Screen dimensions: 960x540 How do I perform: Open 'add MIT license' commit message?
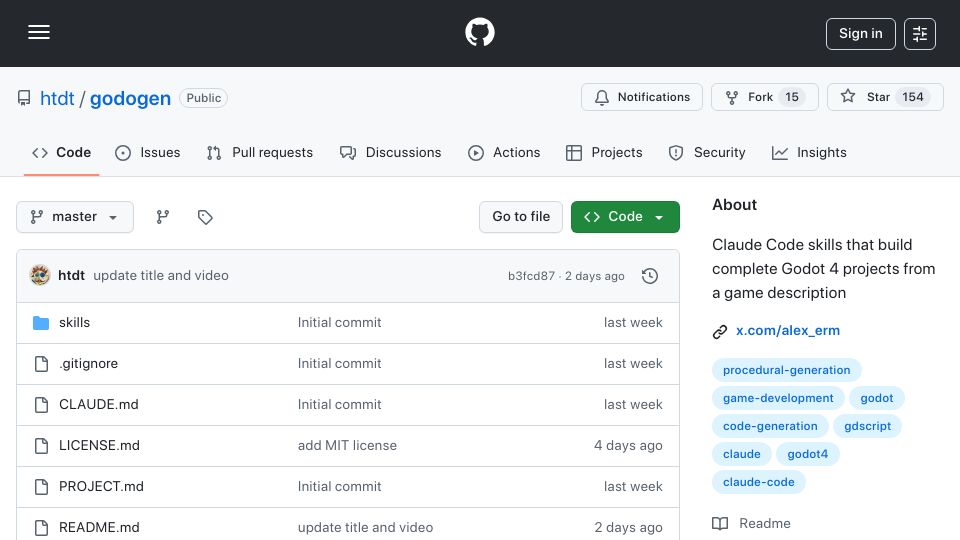click(347, 446)
